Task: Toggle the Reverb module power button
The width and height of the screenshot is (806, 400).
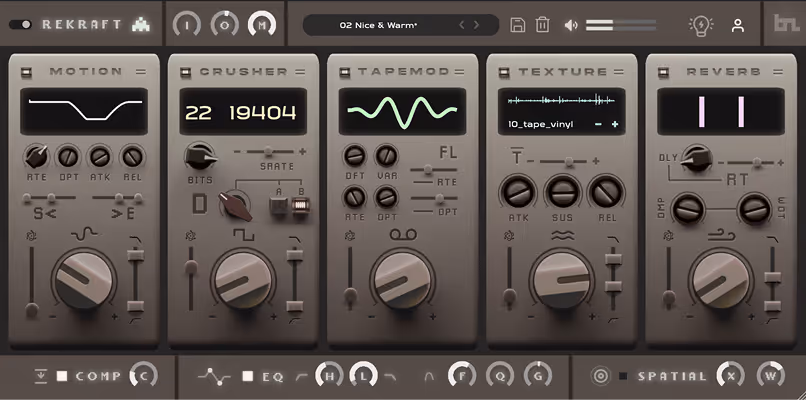Action: point(664,72)
